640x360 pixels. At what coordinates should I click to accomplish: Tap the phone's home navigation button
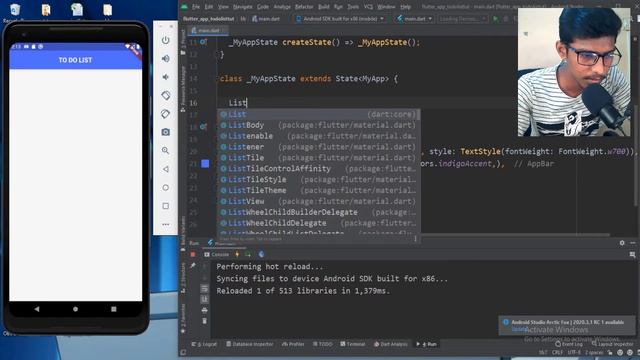(75, 309)
